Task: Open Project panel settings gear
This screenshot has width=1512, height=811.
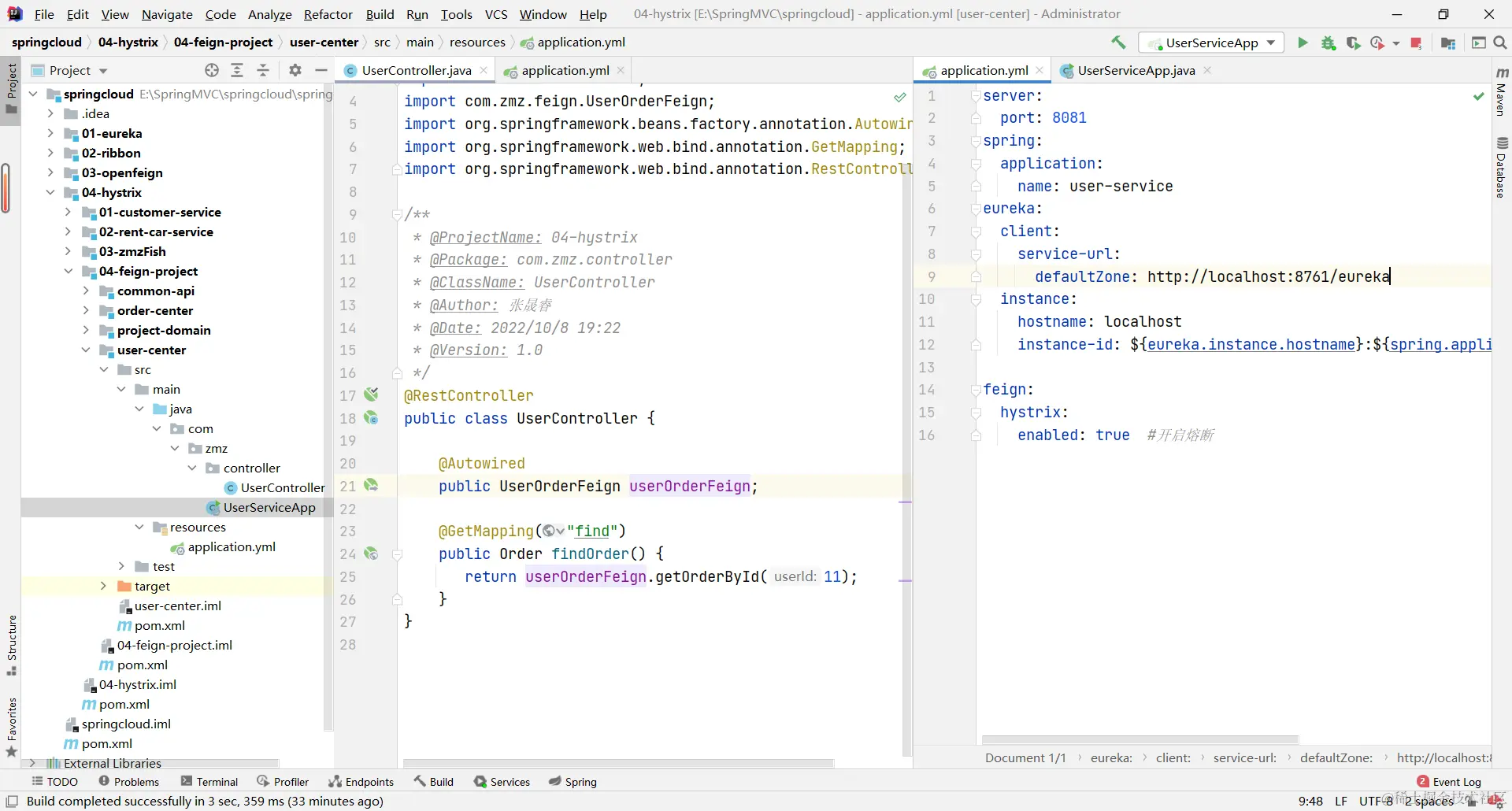Action: pos(295,70)
